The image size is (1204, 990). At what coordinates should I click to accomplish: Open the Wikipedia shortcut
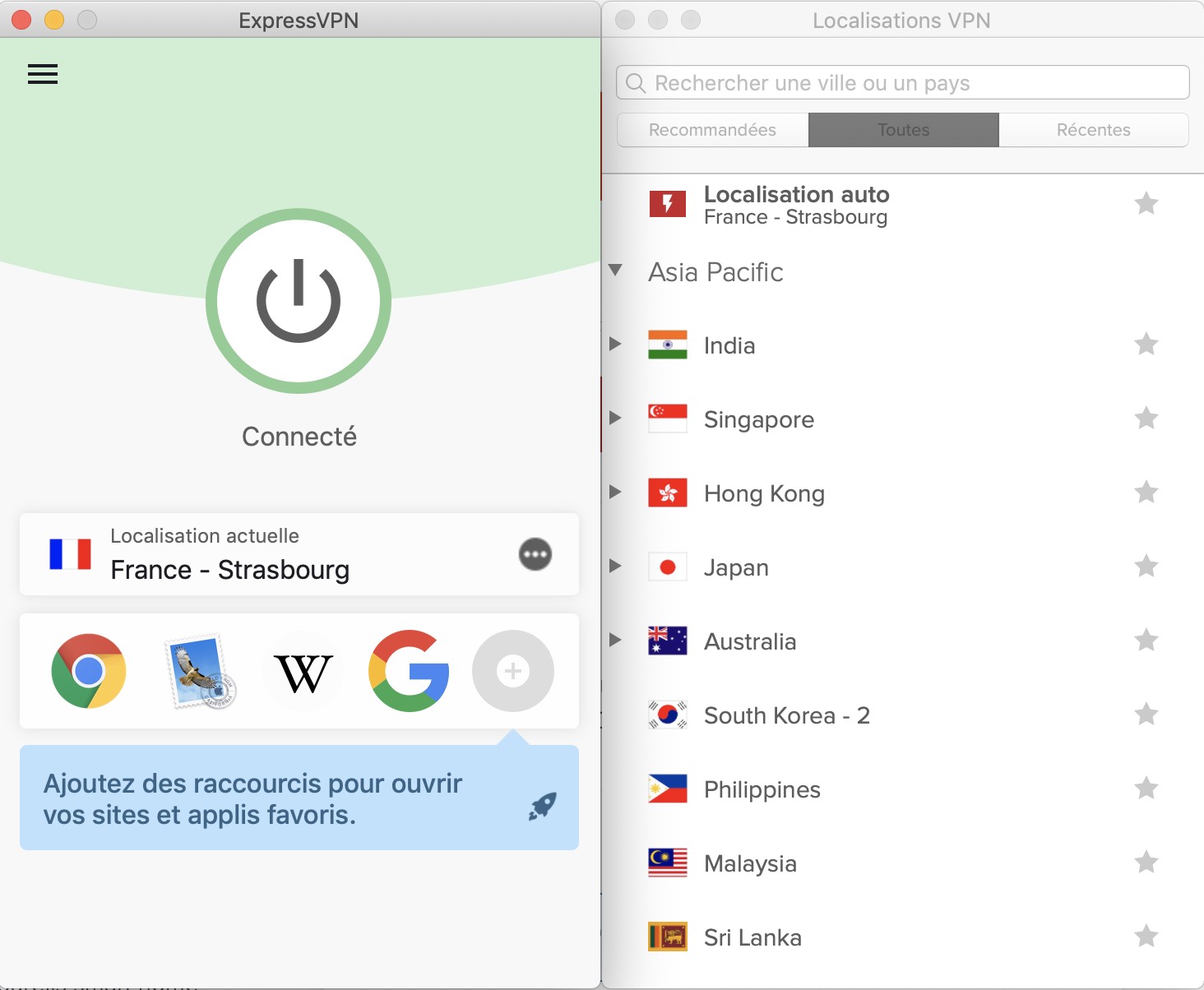[x=303, y=673]
